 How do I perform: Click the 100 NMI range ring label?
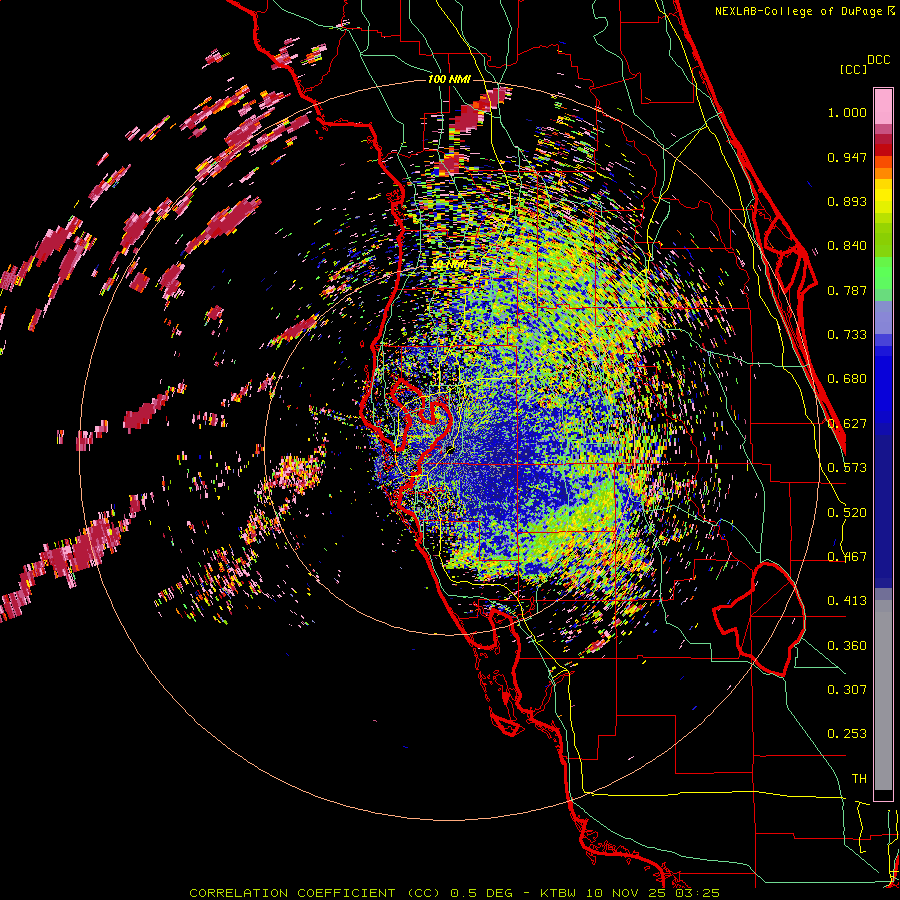point(449,79)
